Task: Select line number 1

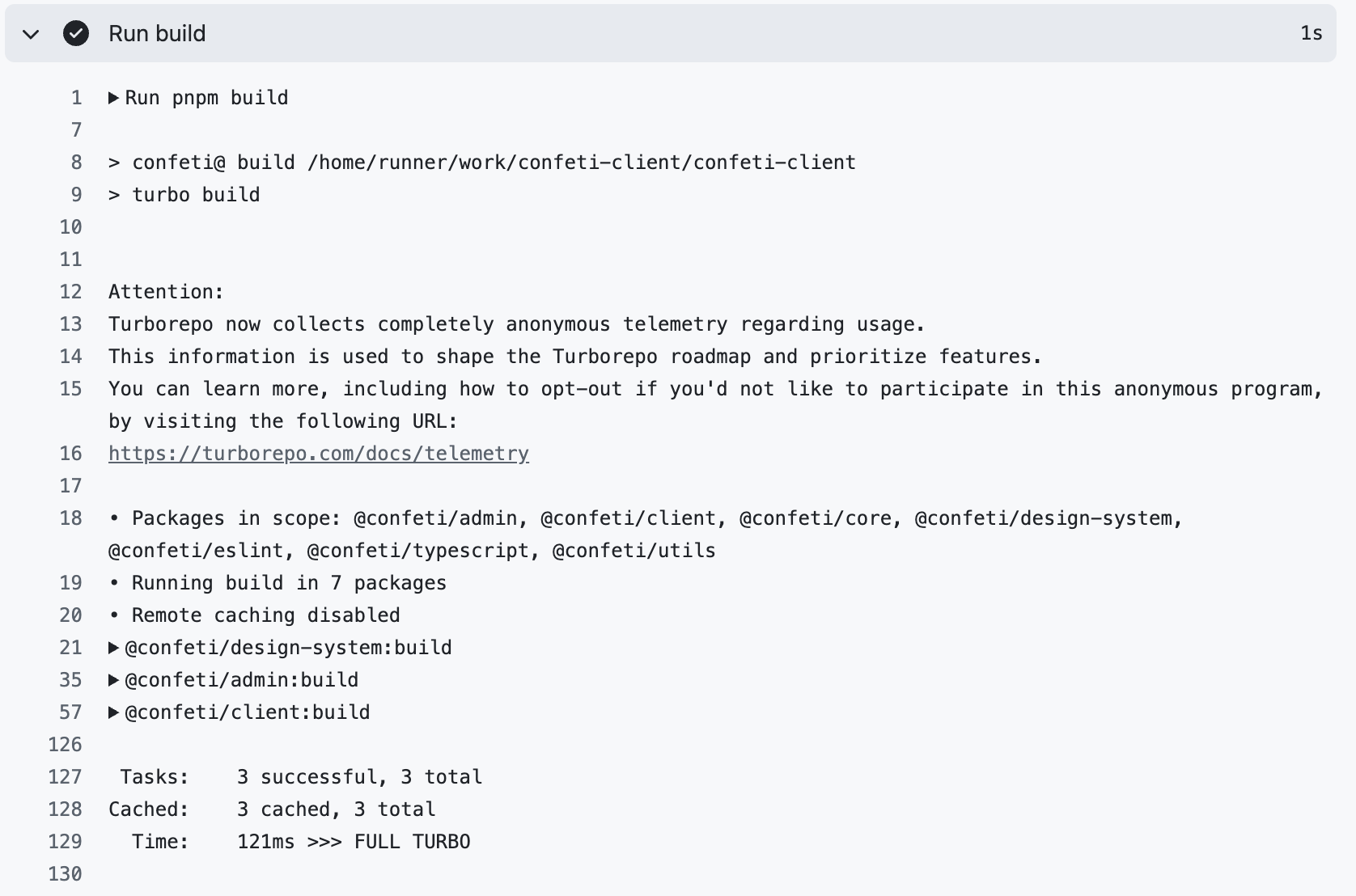Action: tap(77, 98)
